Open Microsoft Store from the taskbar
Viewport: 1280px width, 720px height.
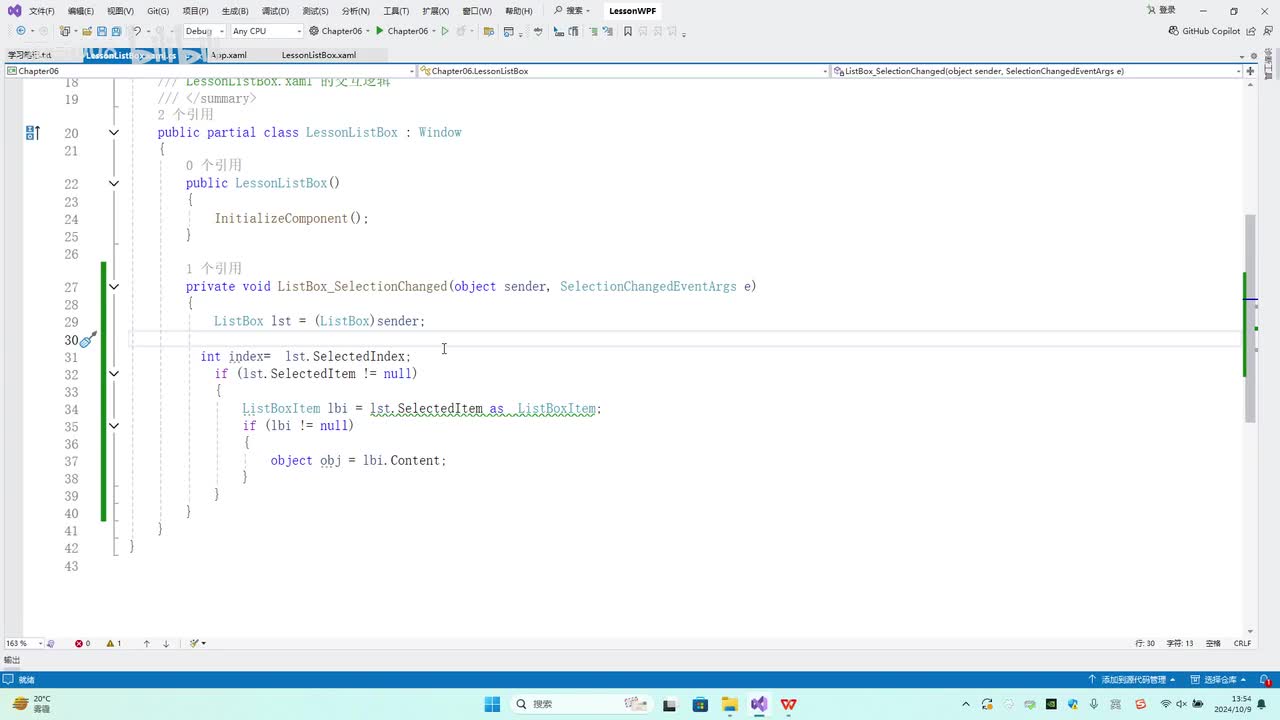[700, 704]
